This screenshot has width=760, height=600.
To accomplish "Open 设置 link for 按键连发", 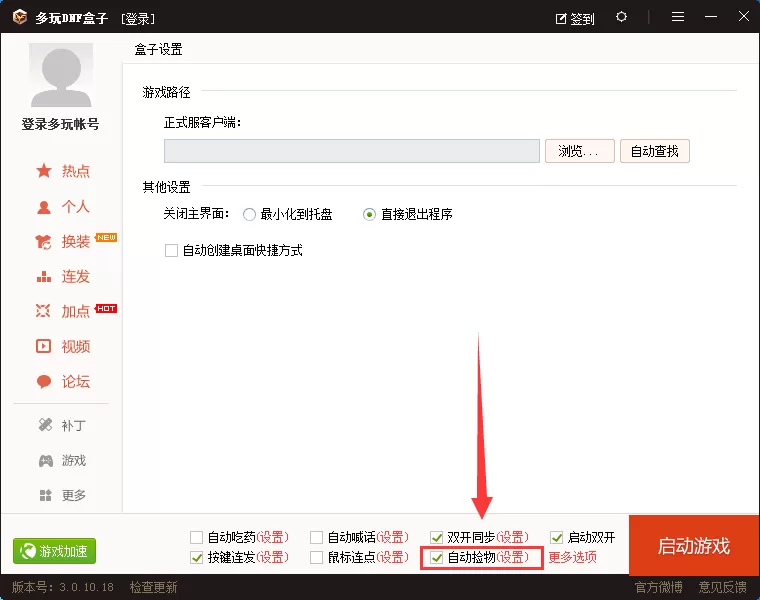I will click(x=272, y=558).
